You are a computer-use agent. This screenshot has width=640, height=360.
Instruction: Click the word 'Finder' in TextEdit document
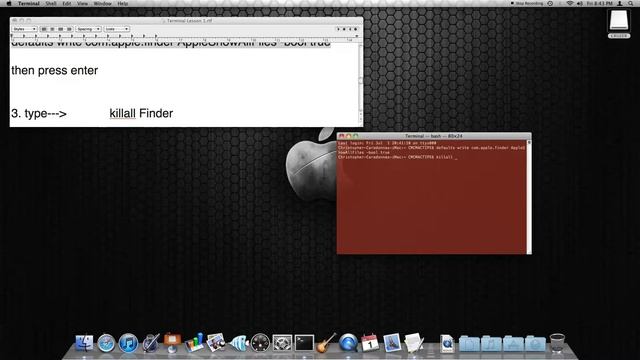(x=156, y=113)
